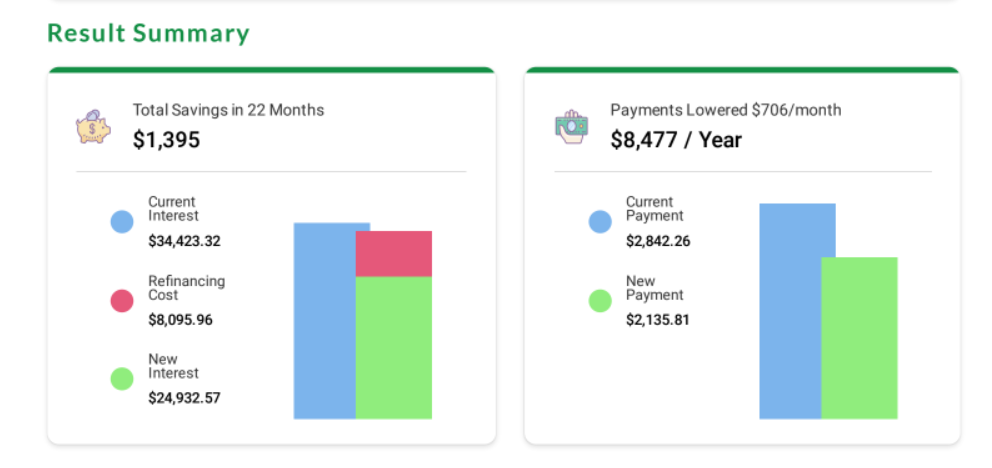Viewport: 992px width, 468px height.
Task: Click the blue Current Payment bar
Action: coord(790,311)
